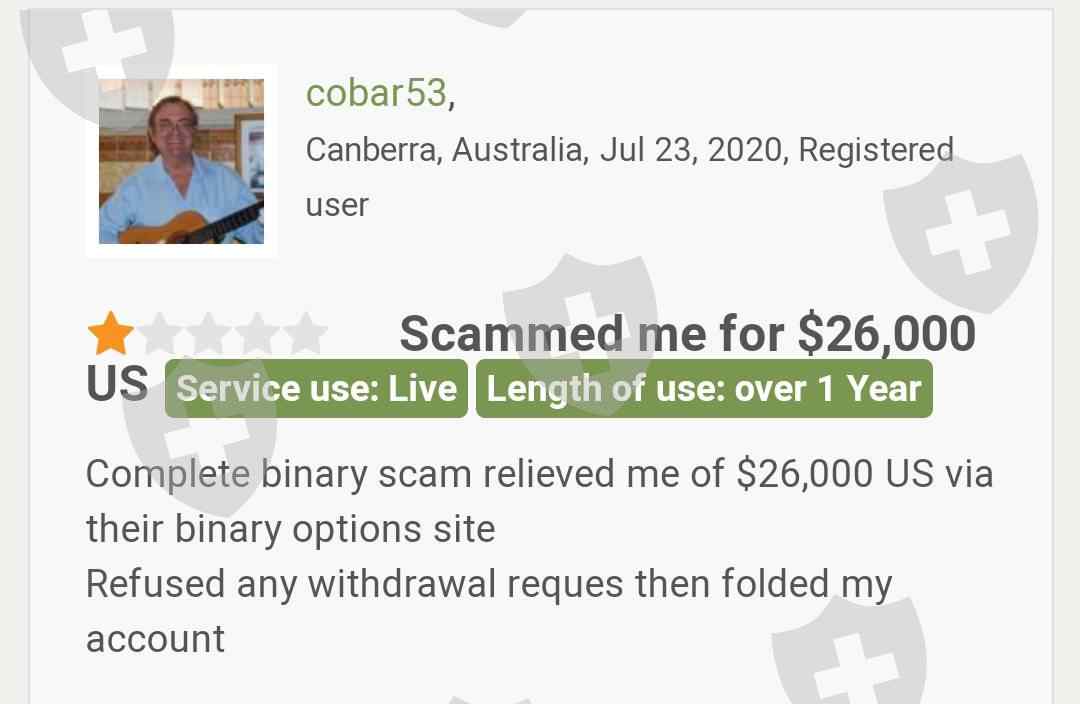Click the Canberra, Australia location text
The height and width of the screenshot is (704, 1080).
click(x=446, y=149)
